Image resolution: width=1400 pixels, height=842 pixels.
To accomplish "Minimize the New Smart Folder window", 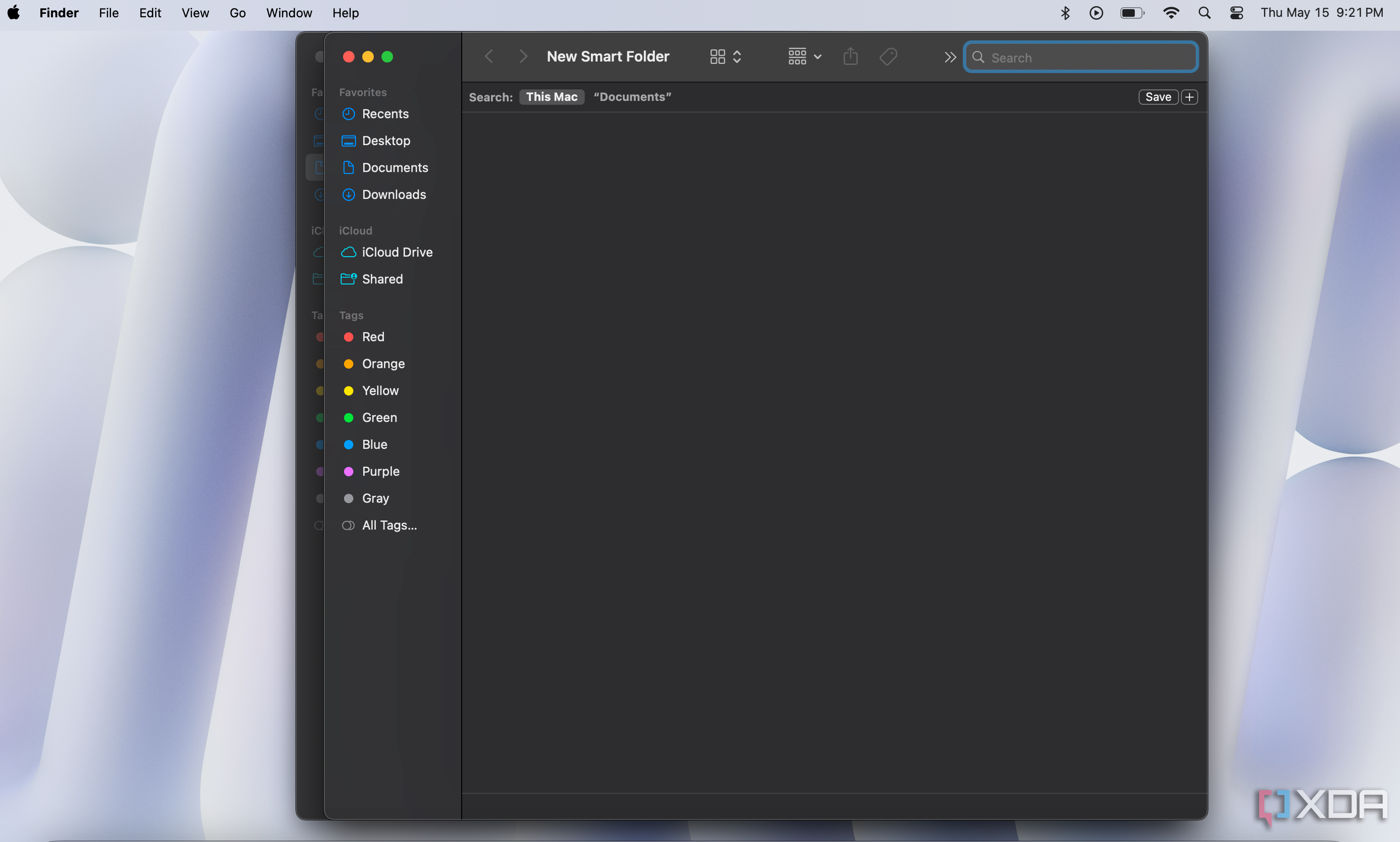I will (x=368, y=57).
